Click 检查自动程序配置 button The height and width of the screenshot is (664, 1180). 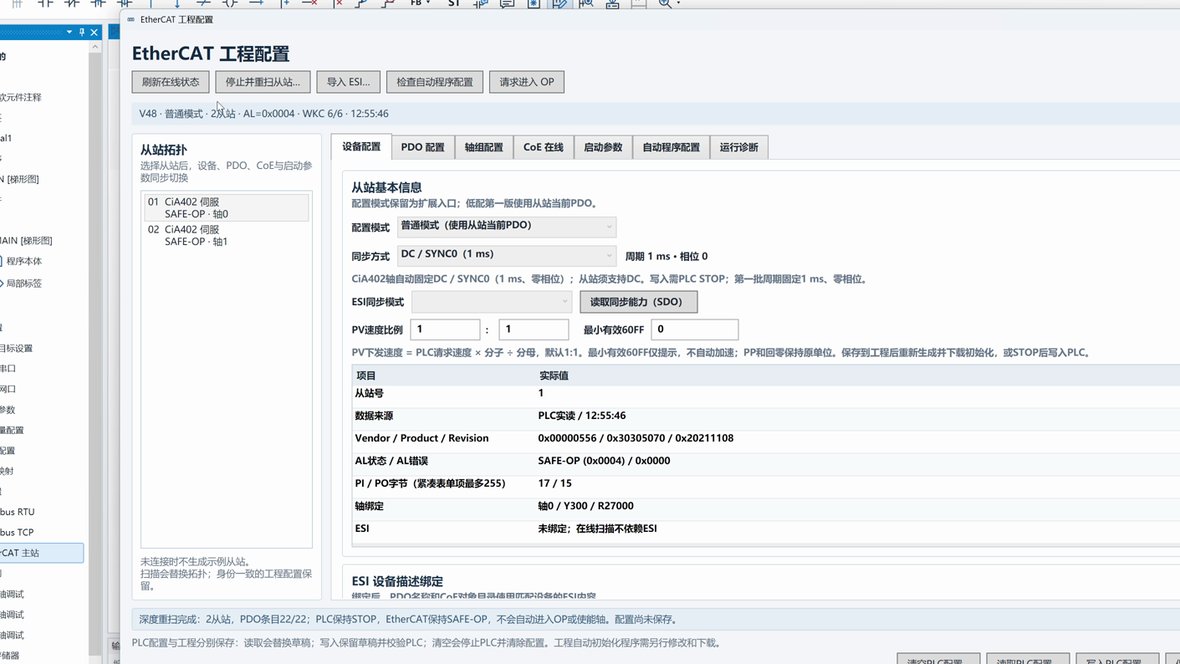coord(435,82)
